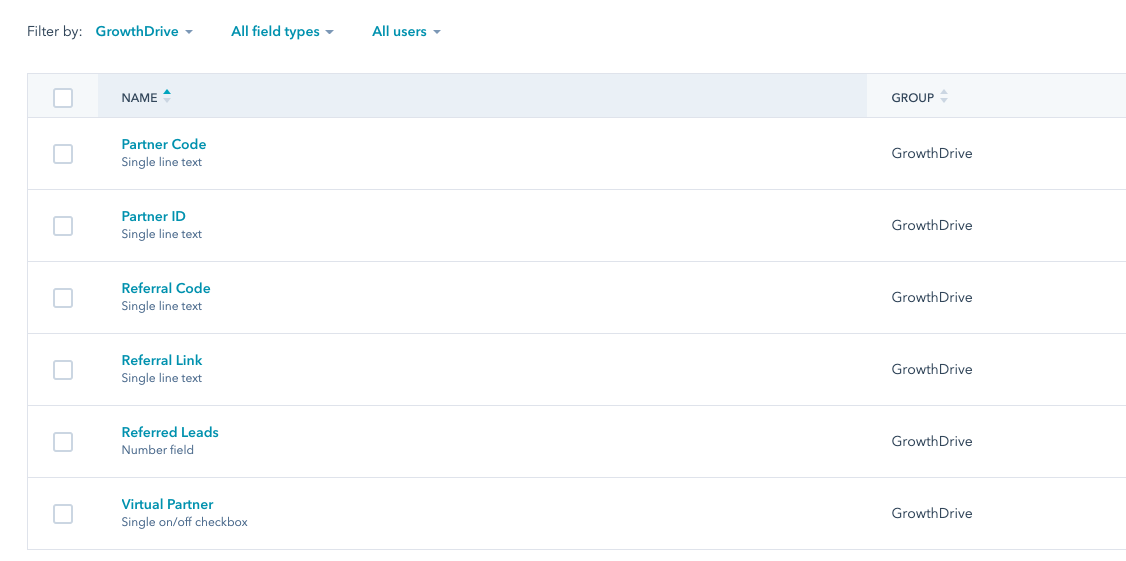
Task: Click 'Single line text' under Referral Link
Action: 162,378
